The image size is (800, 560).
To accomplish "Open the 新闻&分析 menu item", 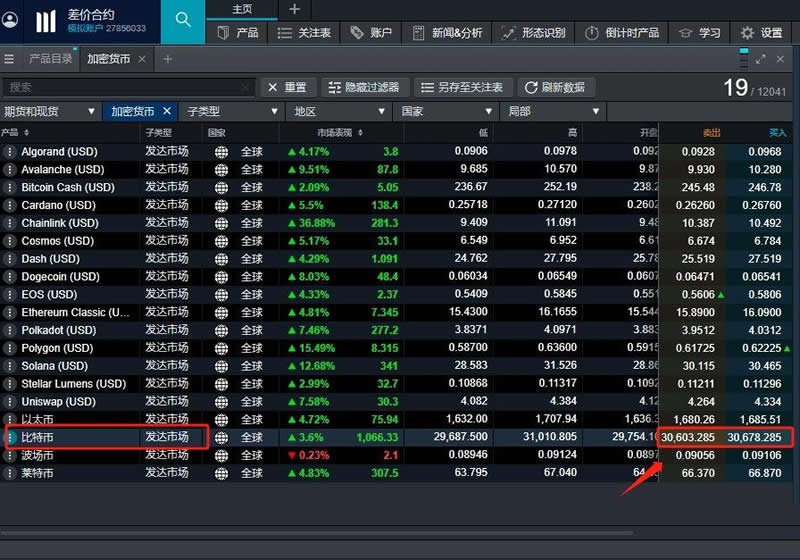I will tap(446, 33).
